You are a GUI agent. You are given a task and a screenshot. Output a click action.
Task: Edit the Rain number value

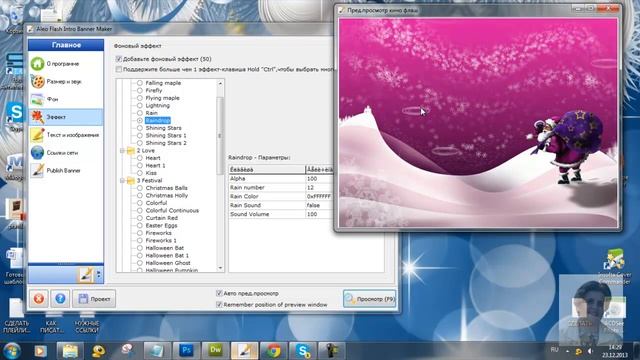click(x=319, y=188)
